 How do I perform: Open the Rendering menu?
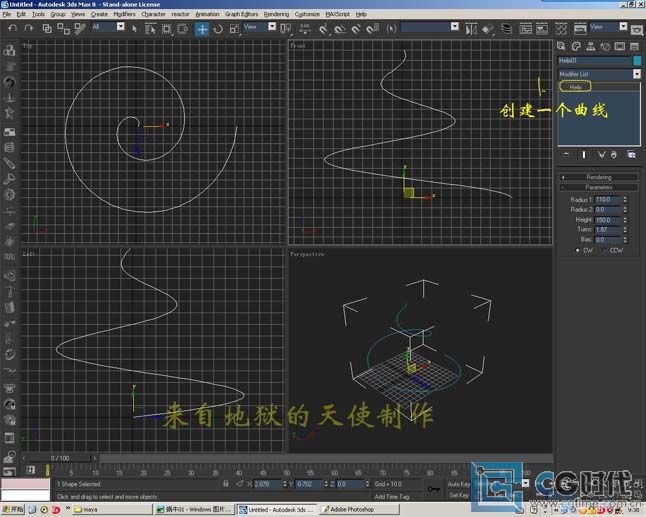point(276,14)
